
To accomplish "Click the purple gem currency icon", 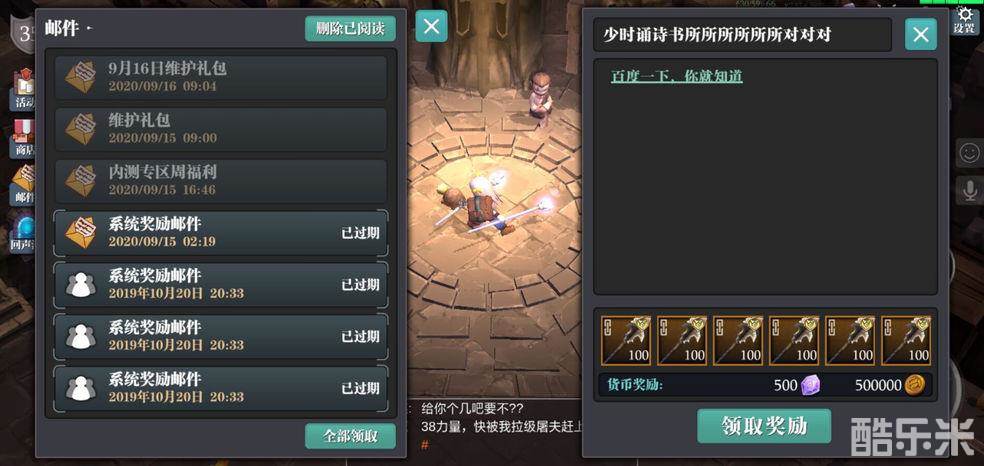I will [x=811, y=384].
